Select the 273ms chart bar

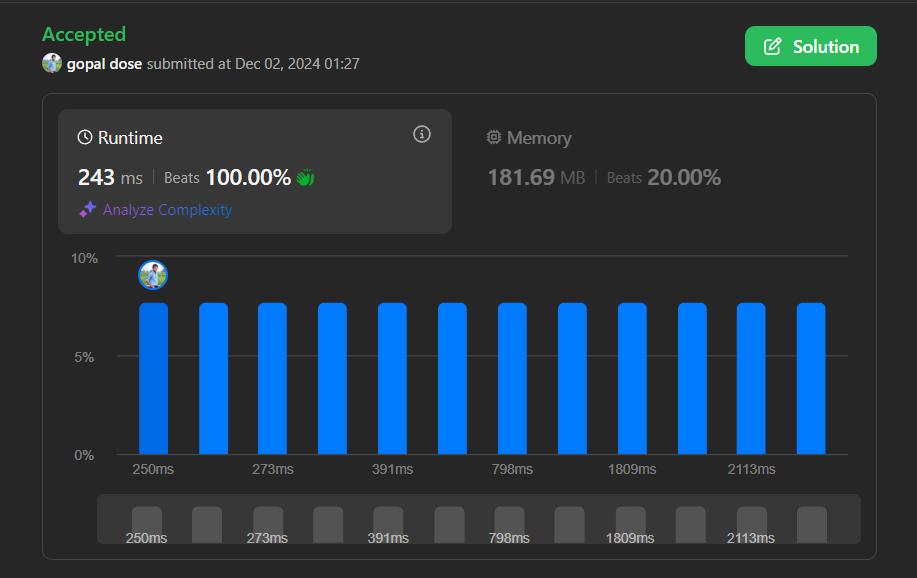(273, 379)
